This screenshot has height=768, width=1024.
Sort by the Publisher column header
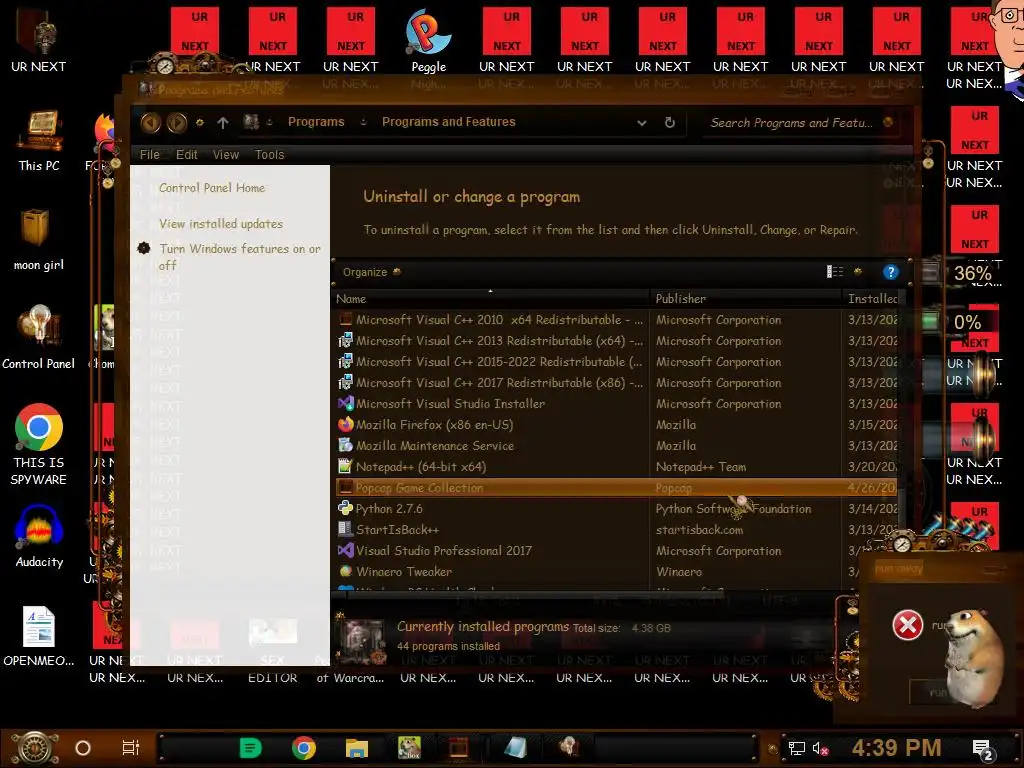(x=746, y=298)
